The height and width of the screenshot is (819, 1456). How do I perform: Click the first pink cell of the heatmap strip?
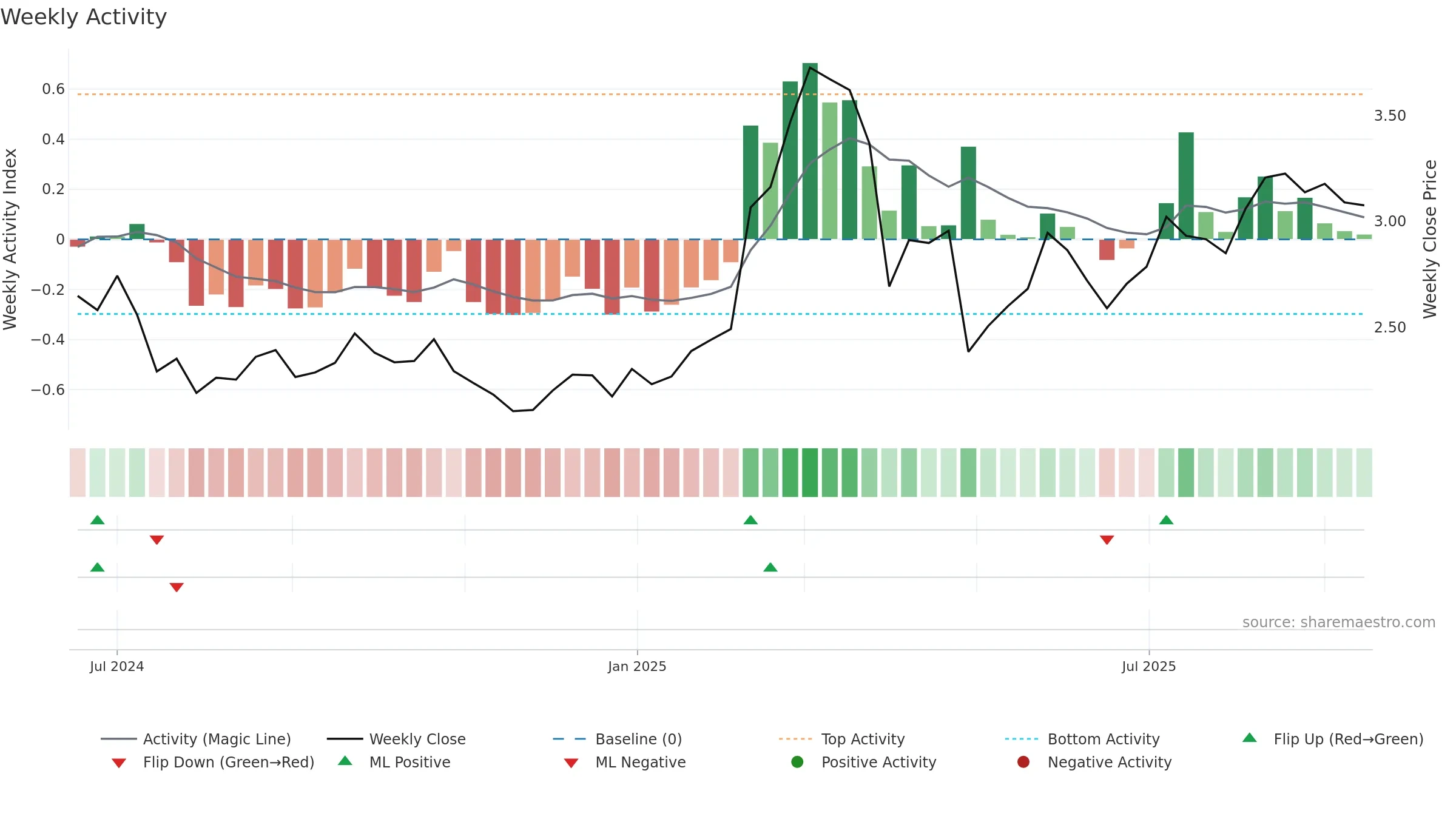[78, 473]
